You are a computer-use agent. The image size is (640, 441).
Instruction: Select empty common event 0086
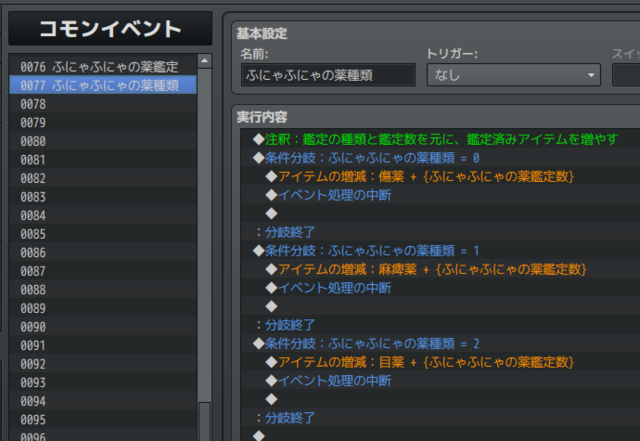(x=103, y=252)
